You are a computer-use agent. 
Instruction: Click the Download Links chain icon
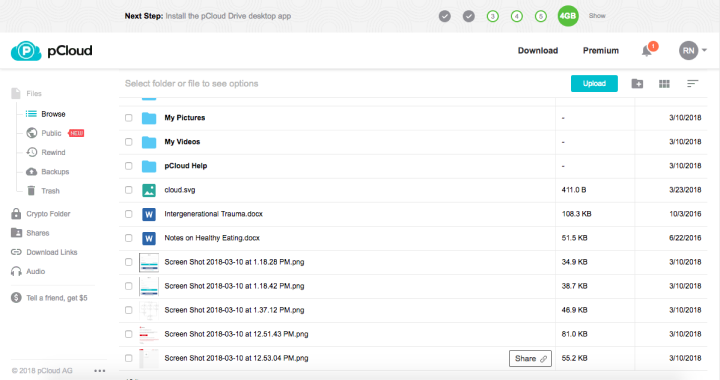coord(16,252)
